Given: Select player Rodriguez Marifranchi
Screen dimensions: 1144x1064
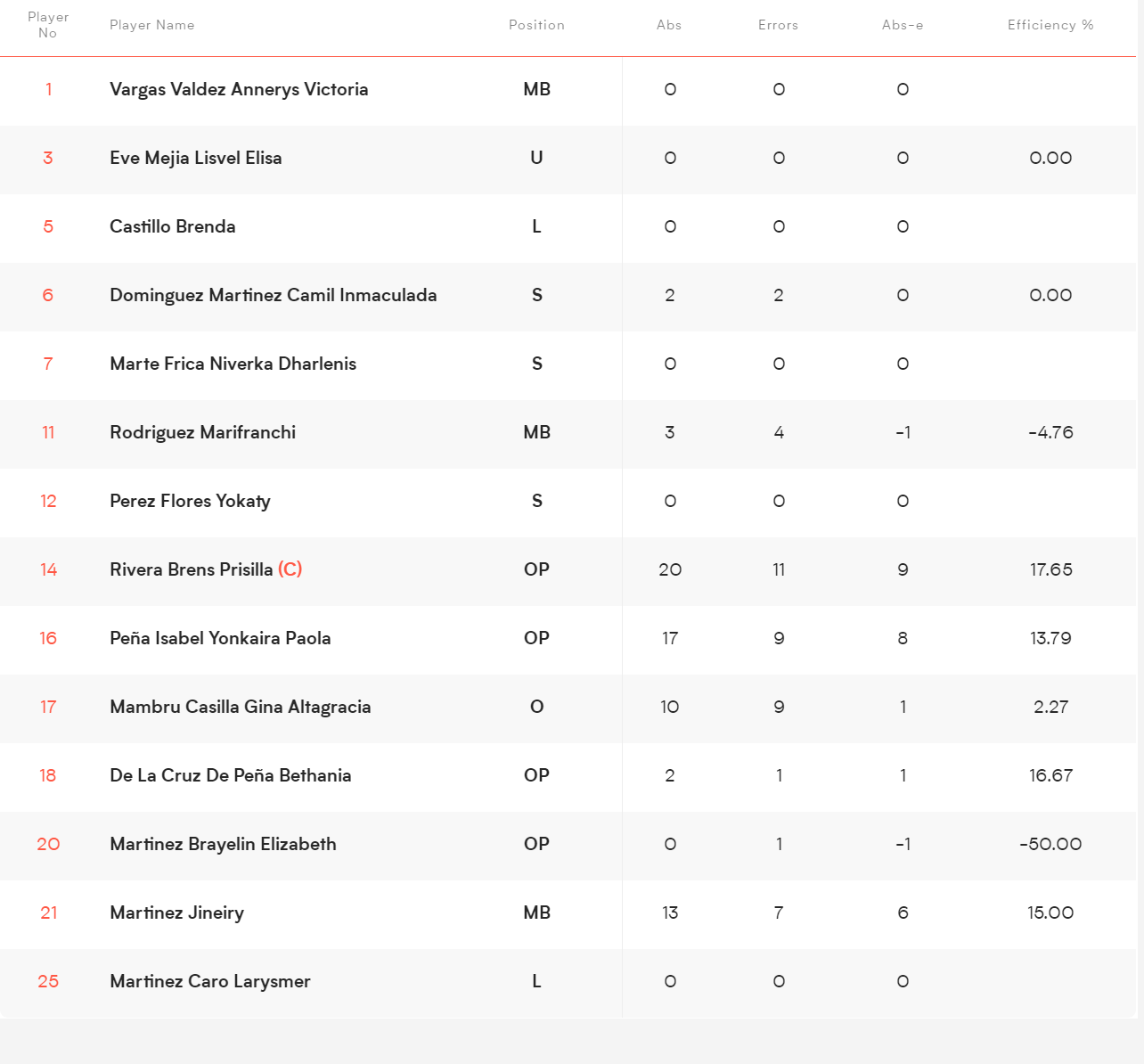Looking at the screenshot, I should pyautogui.click(x=202, y=432).
